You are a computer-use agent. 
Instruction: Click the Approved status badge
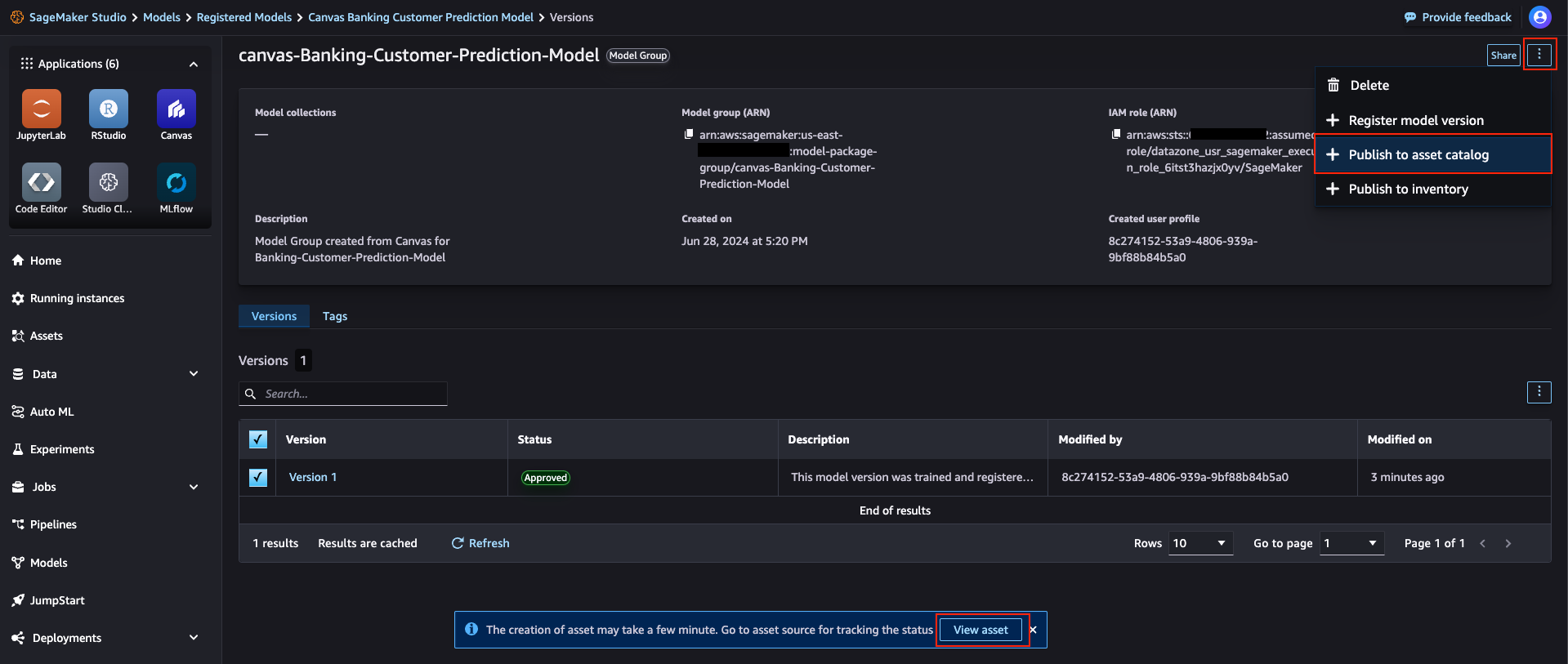(546, 478)
